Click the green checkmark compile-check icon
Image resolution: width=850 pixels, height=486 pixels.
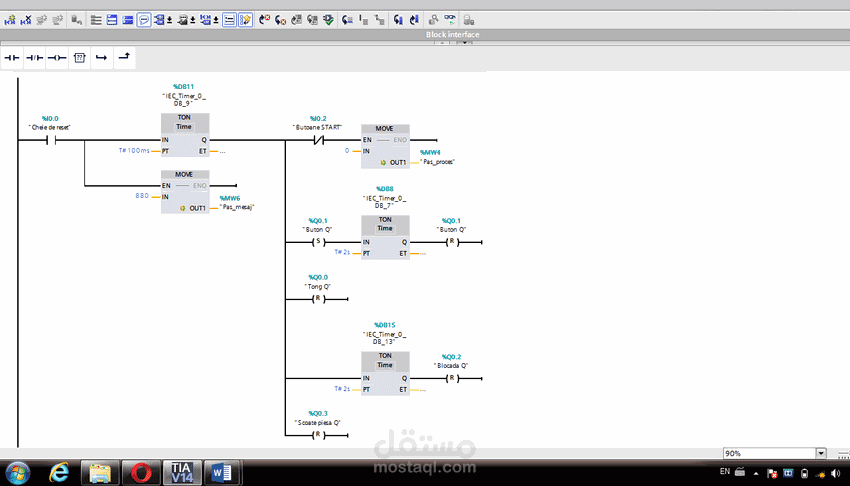coord(329,20)
